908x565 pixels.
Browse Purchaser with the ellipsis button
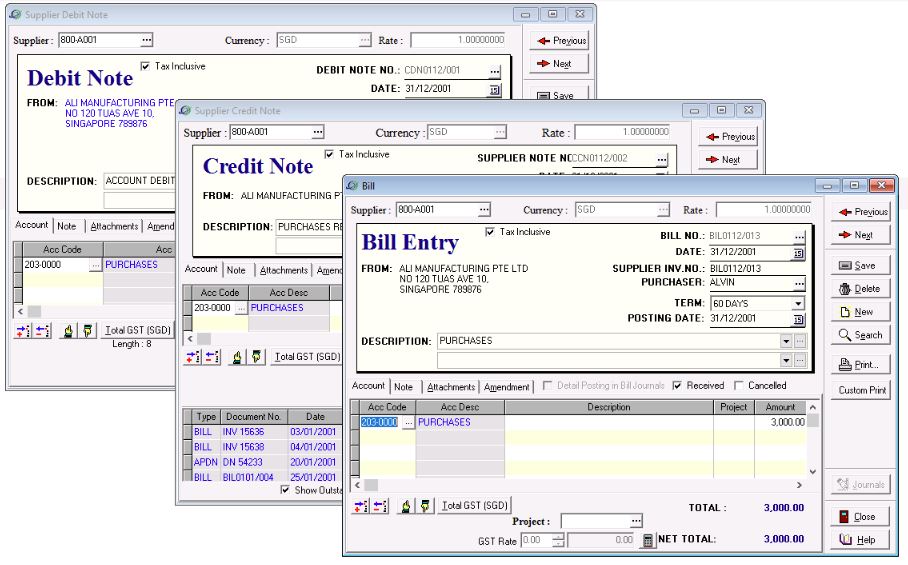tap(799, 283)
